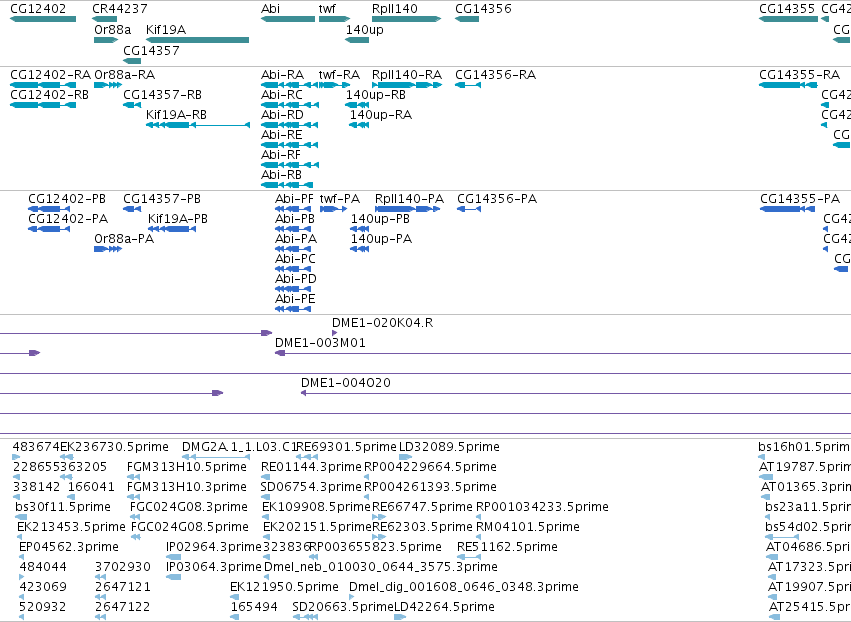Select the DME1-003M01 BAC label
This screenshot has width=851, height=622.
(x=320, y=343)
